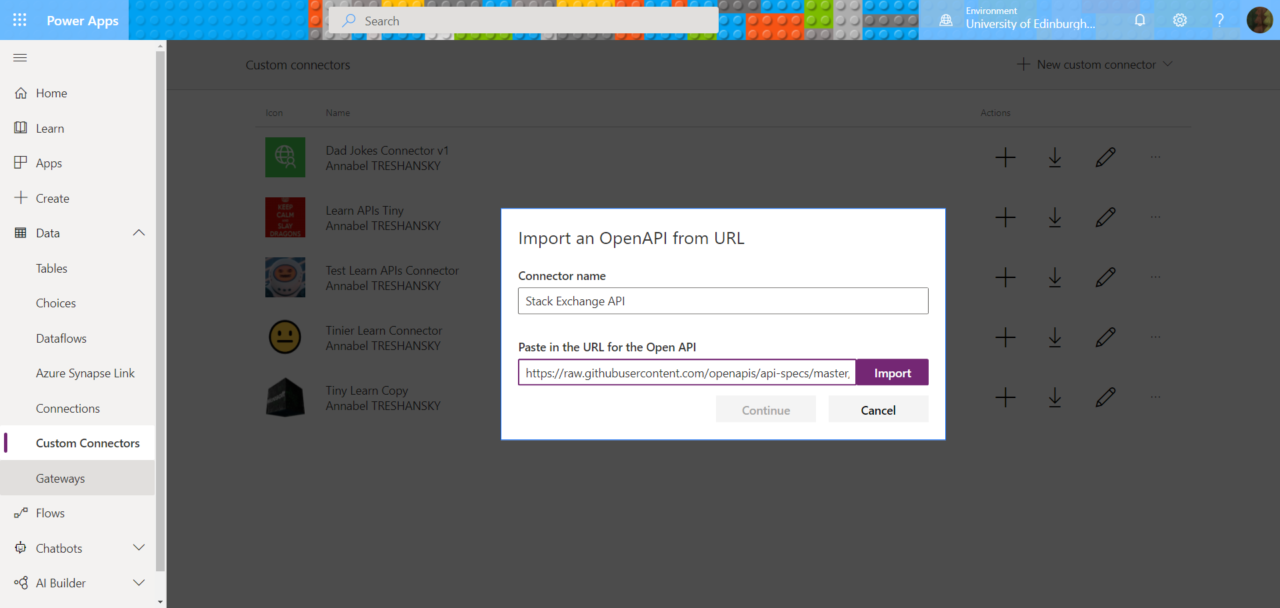Expand the Chatbots section
Screen dimensions: 1280x608
tap(139, 547)
